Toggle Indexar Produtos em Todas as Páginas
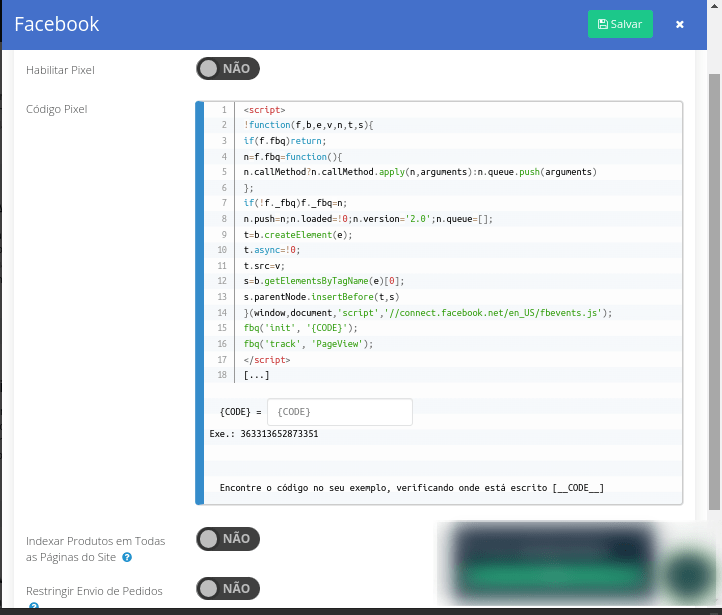Viewport: 722px width, 615px height. pos(228,539)
